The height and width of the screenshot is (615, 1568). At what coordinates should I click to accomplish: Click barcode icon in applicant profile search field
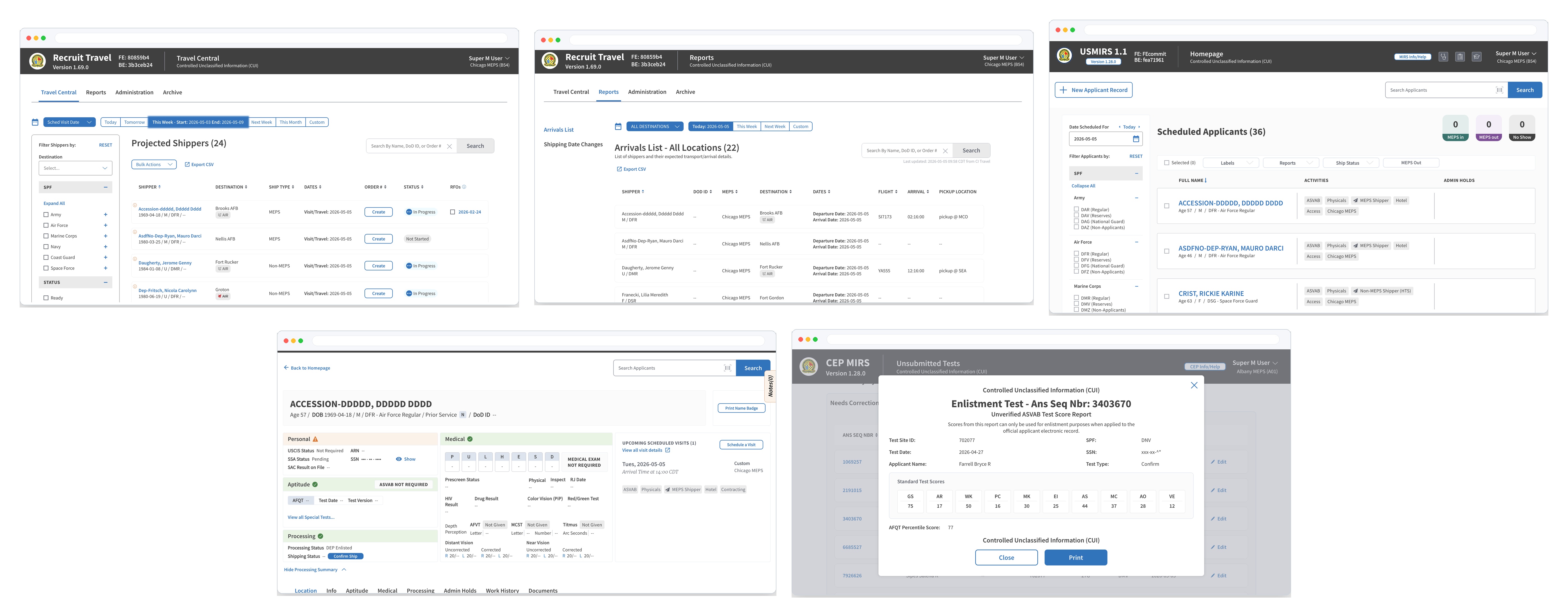(x=727, y=368)
